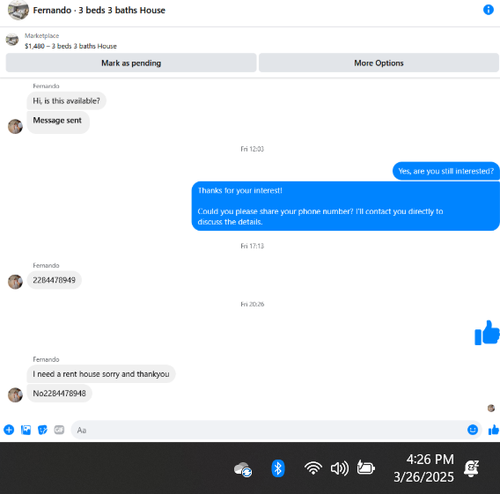Click Fernando's avatar next to Message sent

pyautogui.click(x=15, y=126)
